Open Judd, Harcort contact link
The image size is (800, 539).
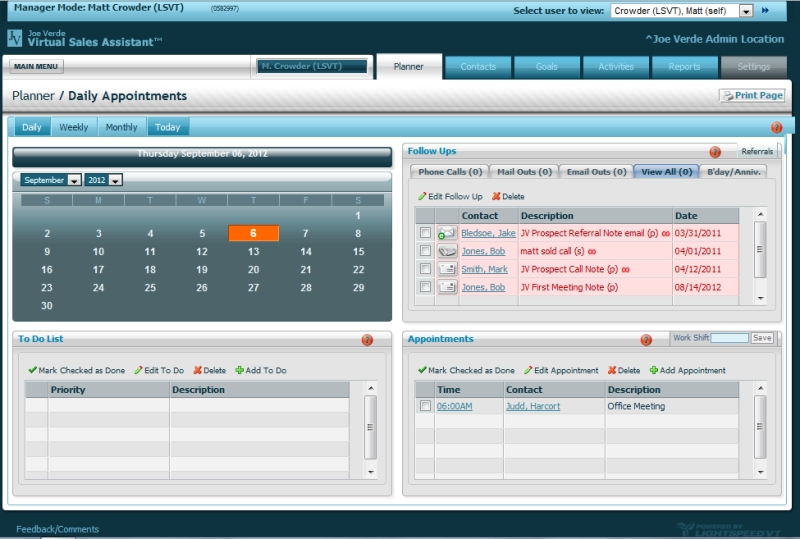(x=532, y=407)
